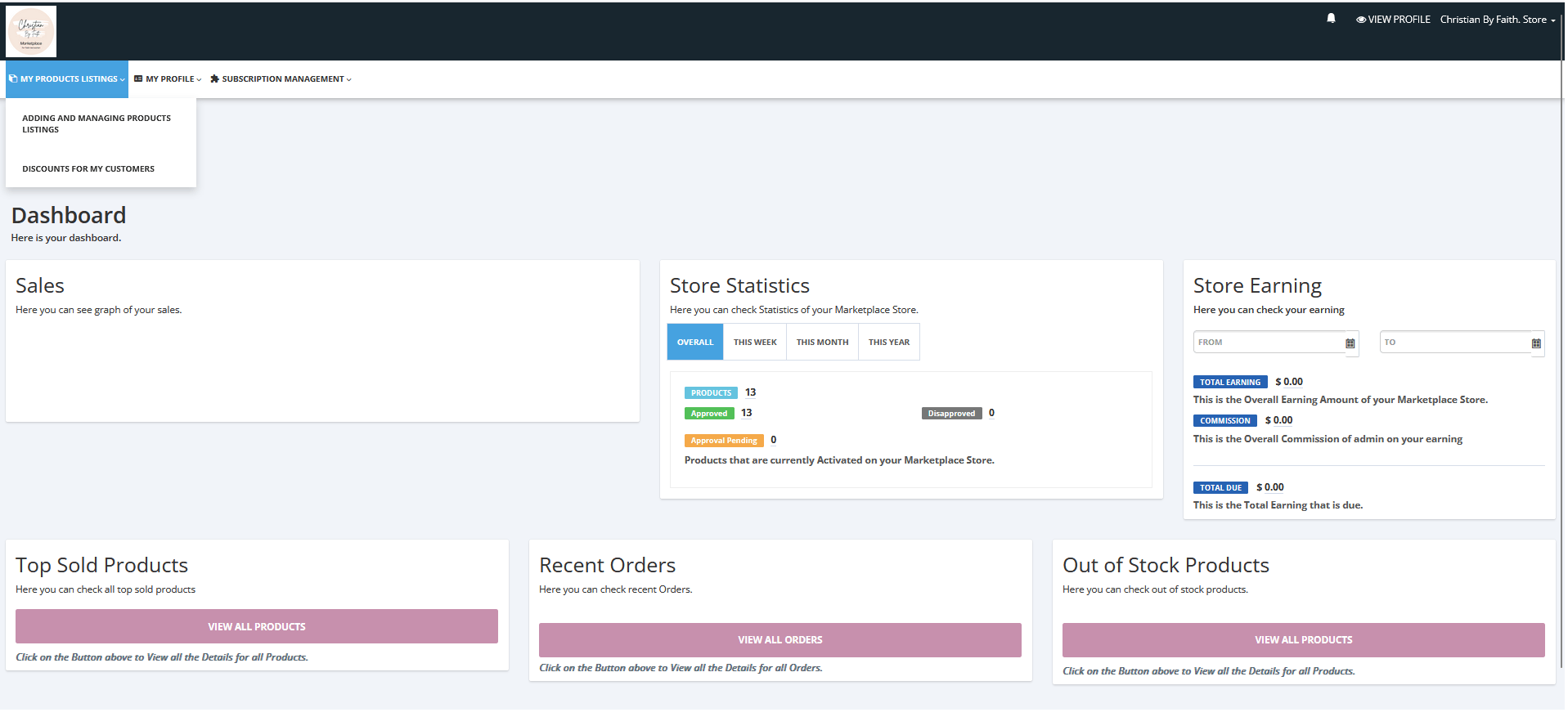This screenshot has width=1568, height=717.
Task: Click the notification bell icon
Action: pos(1331,19)
